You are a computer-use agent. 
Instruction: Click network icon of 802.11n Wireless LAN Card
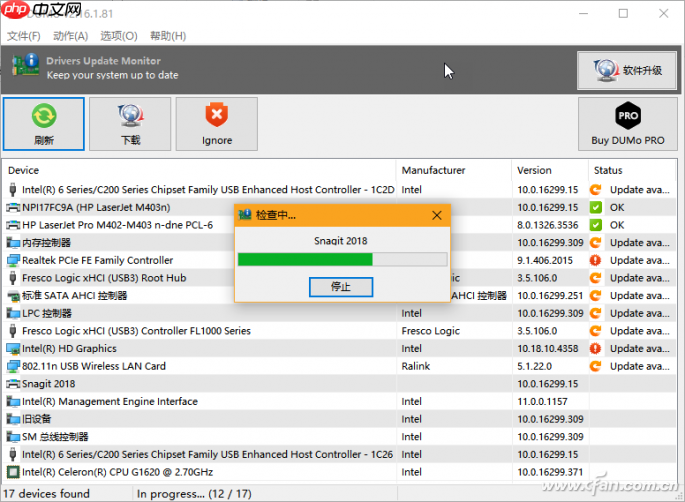(13, 366)
